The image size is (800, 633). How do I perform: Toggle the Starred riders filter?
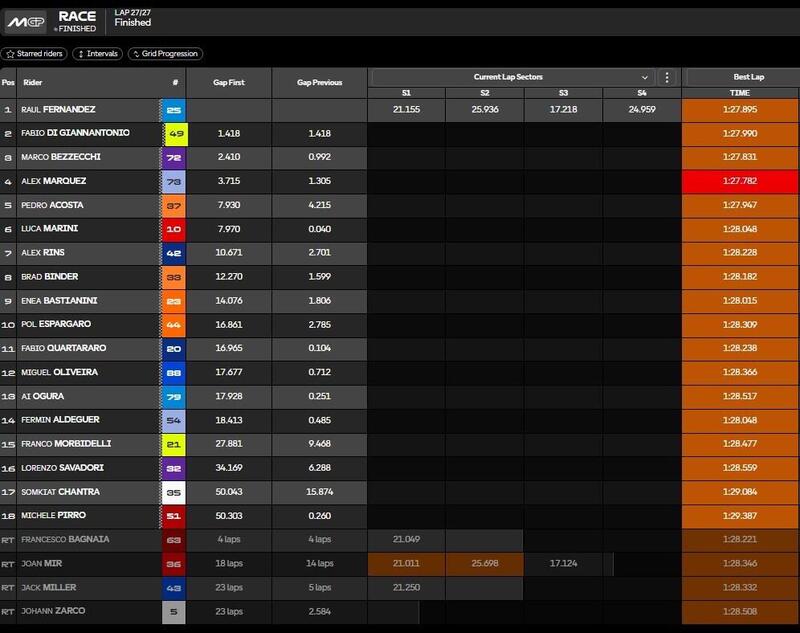click(35, 54)
